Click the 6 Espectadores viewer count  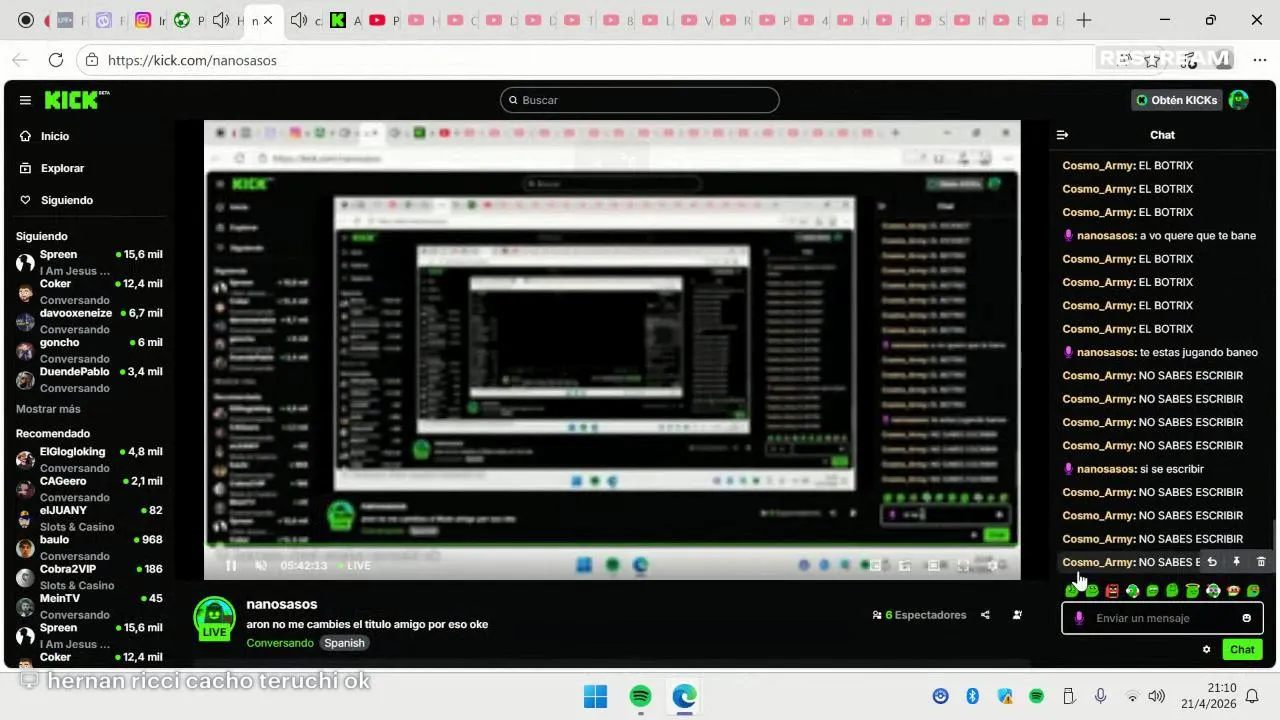[919, 615]
